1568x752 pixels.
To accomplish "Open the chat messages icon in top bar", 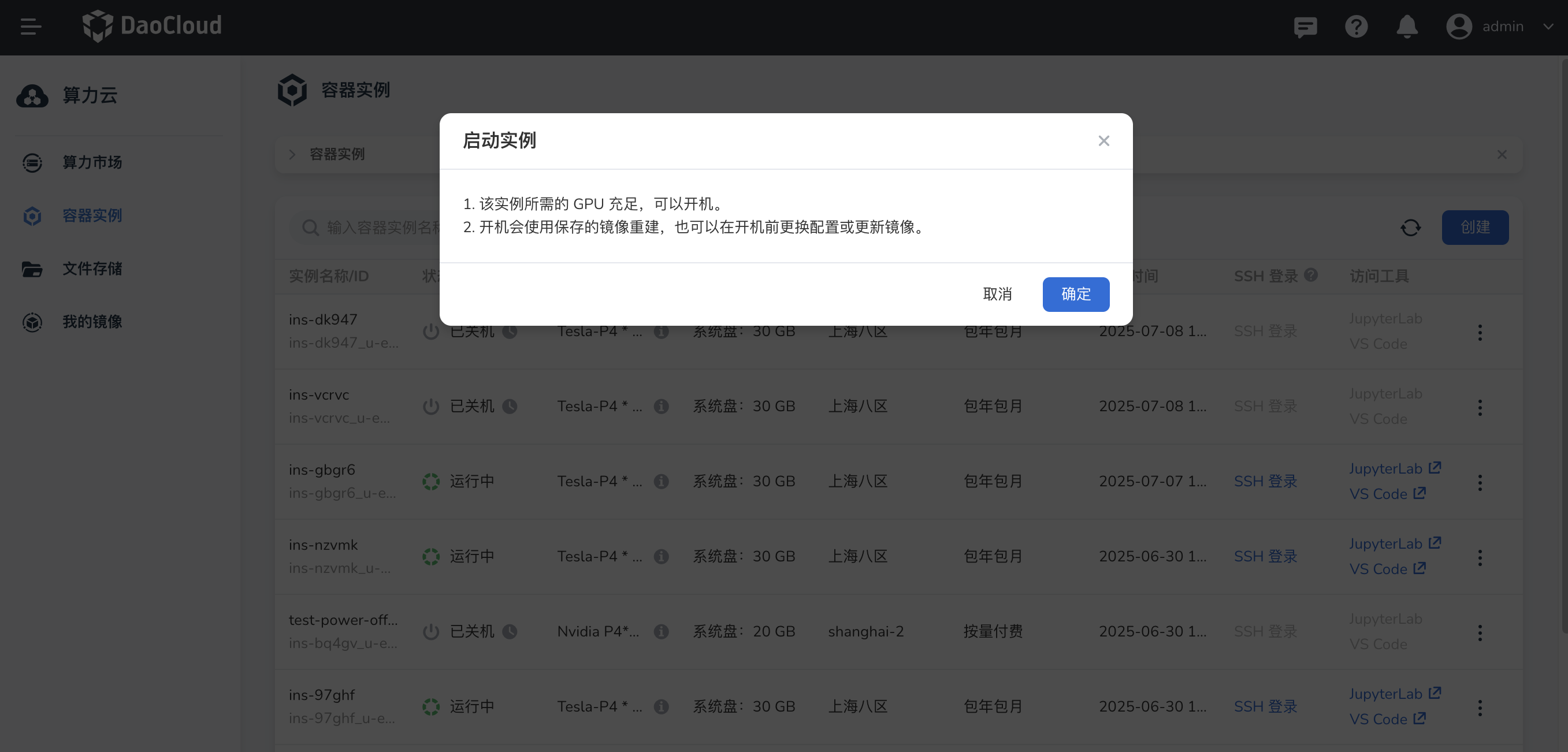I will click(x=1305, y=27).
